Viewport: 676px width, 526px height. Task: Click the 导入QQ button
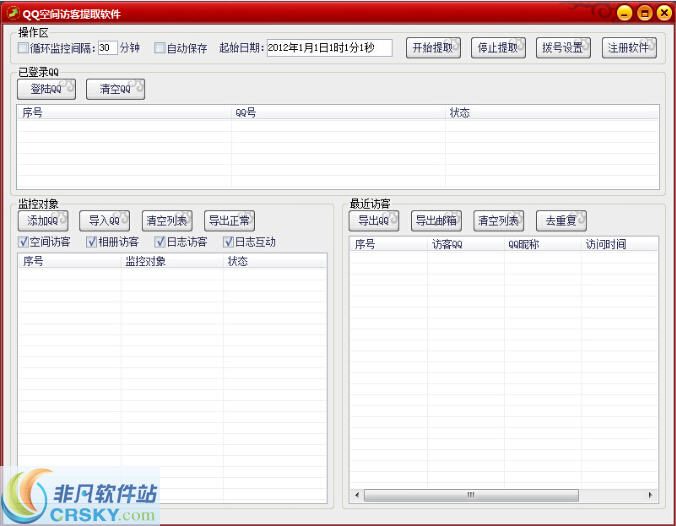click(104, 221)
